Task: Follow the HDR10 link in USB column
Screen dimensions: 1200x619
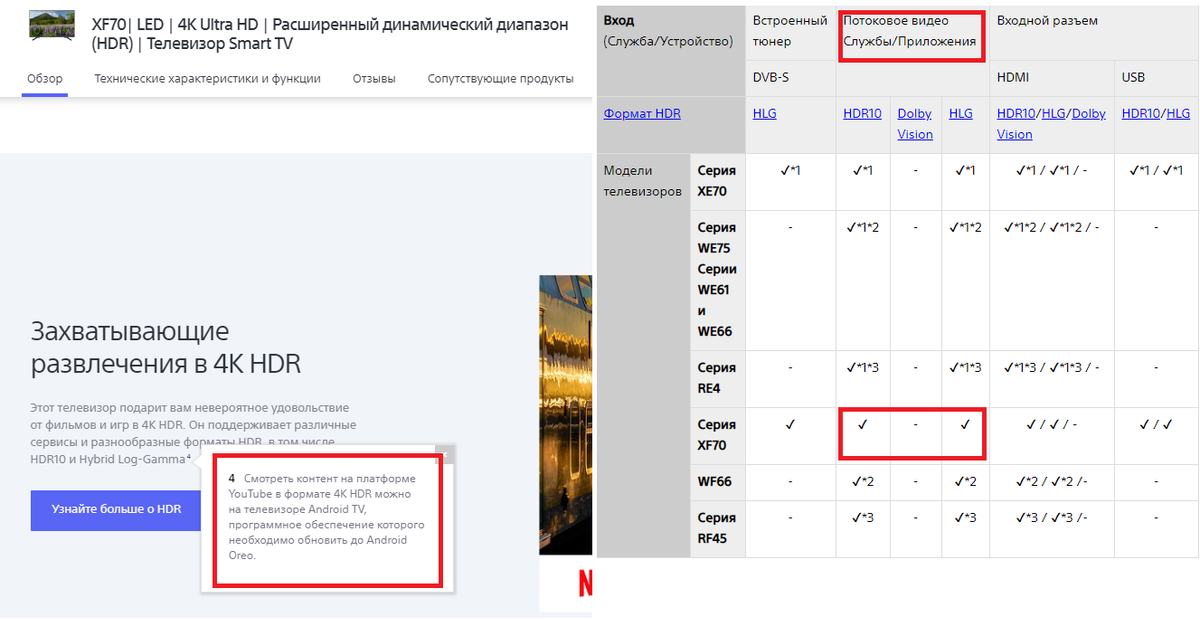Action: (1141, 114)
